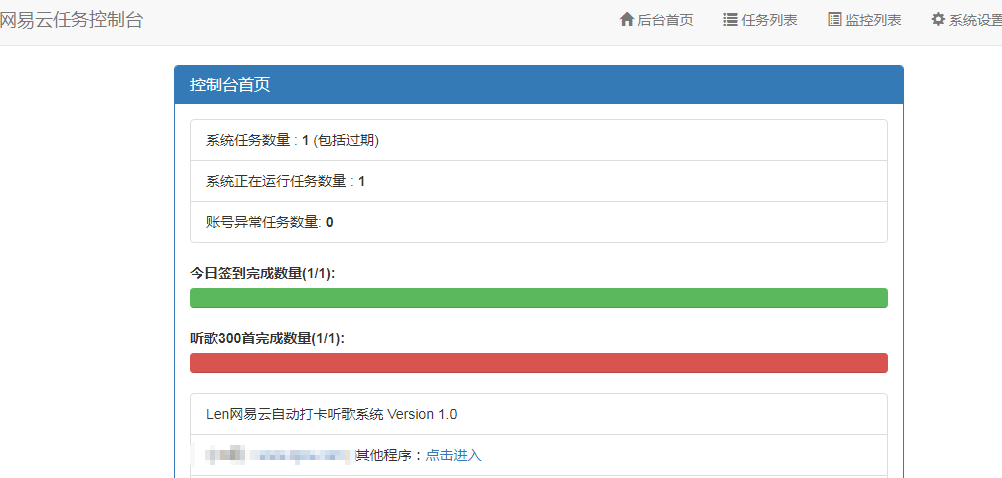Screen dimensions: 1002x478
Task: Click the 系统正在运行任务数量 row
Action: click(x=538, y=181)
